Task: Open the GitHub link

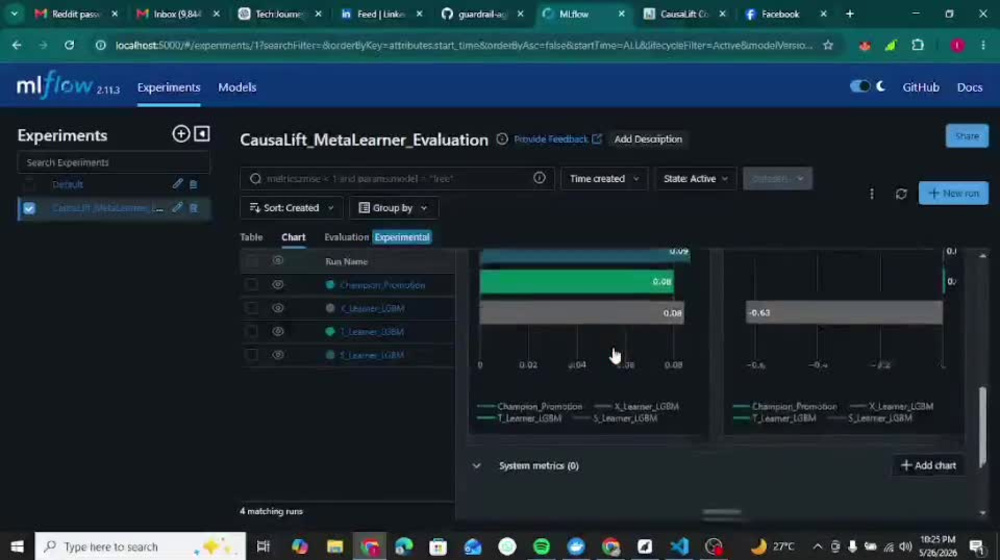Action: pos(920,87)
